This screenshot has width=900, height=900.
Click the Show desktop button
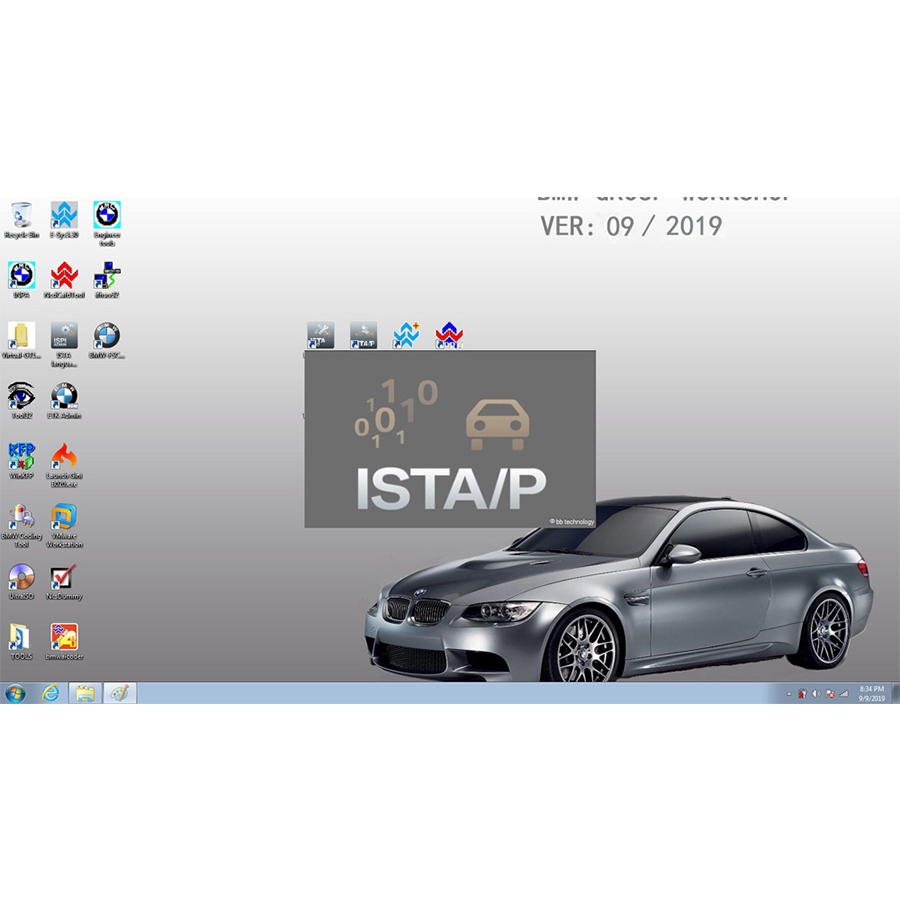coord(896,693)
